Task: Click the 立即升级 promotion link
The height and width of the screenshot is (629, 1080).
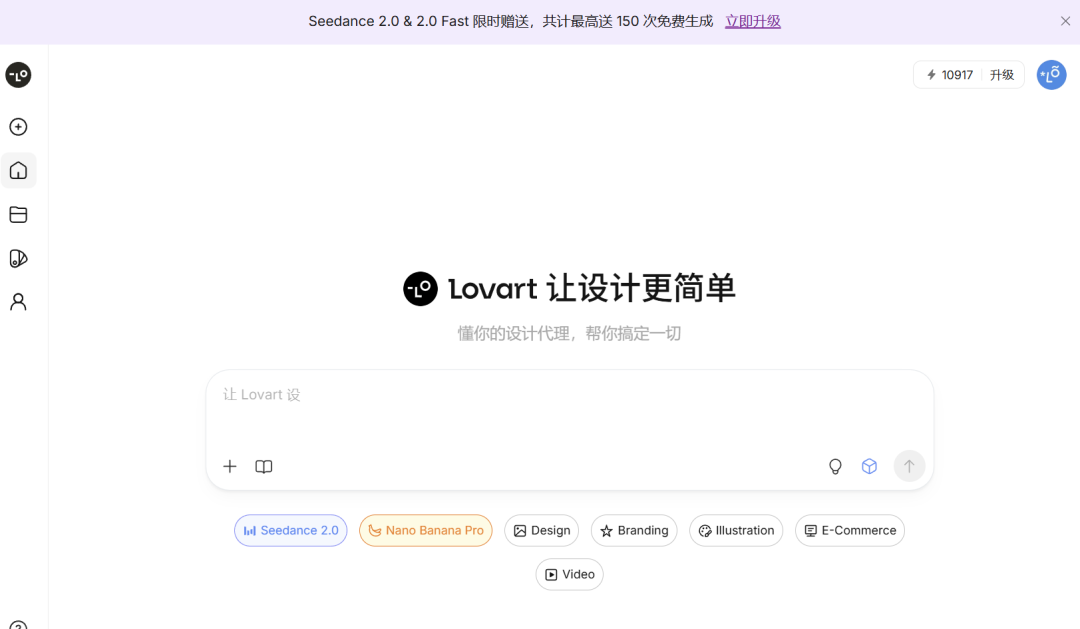Action: [x=752, y=20]
